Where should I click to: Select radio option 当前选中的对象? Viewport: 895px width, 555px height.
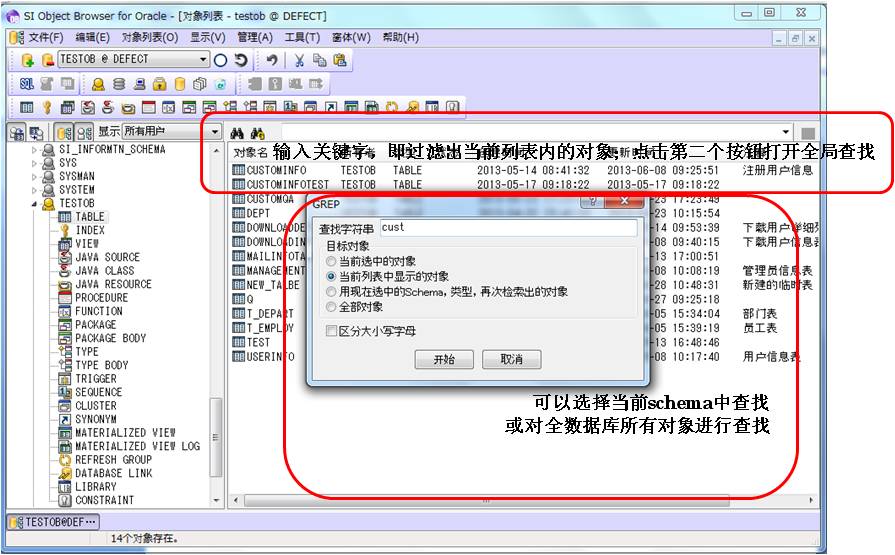point(331,262)
